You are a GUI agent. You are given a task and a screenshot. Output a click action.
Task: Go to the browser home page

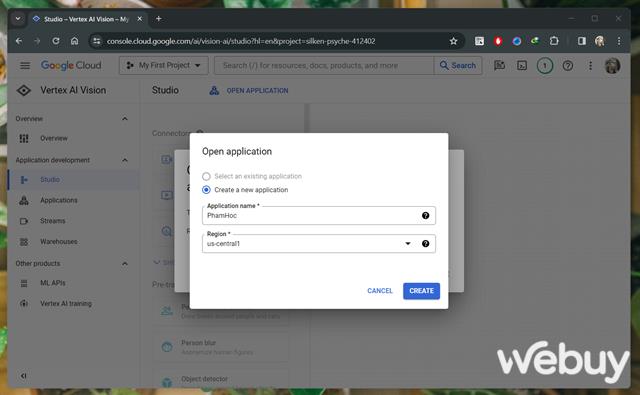point(74,41)
